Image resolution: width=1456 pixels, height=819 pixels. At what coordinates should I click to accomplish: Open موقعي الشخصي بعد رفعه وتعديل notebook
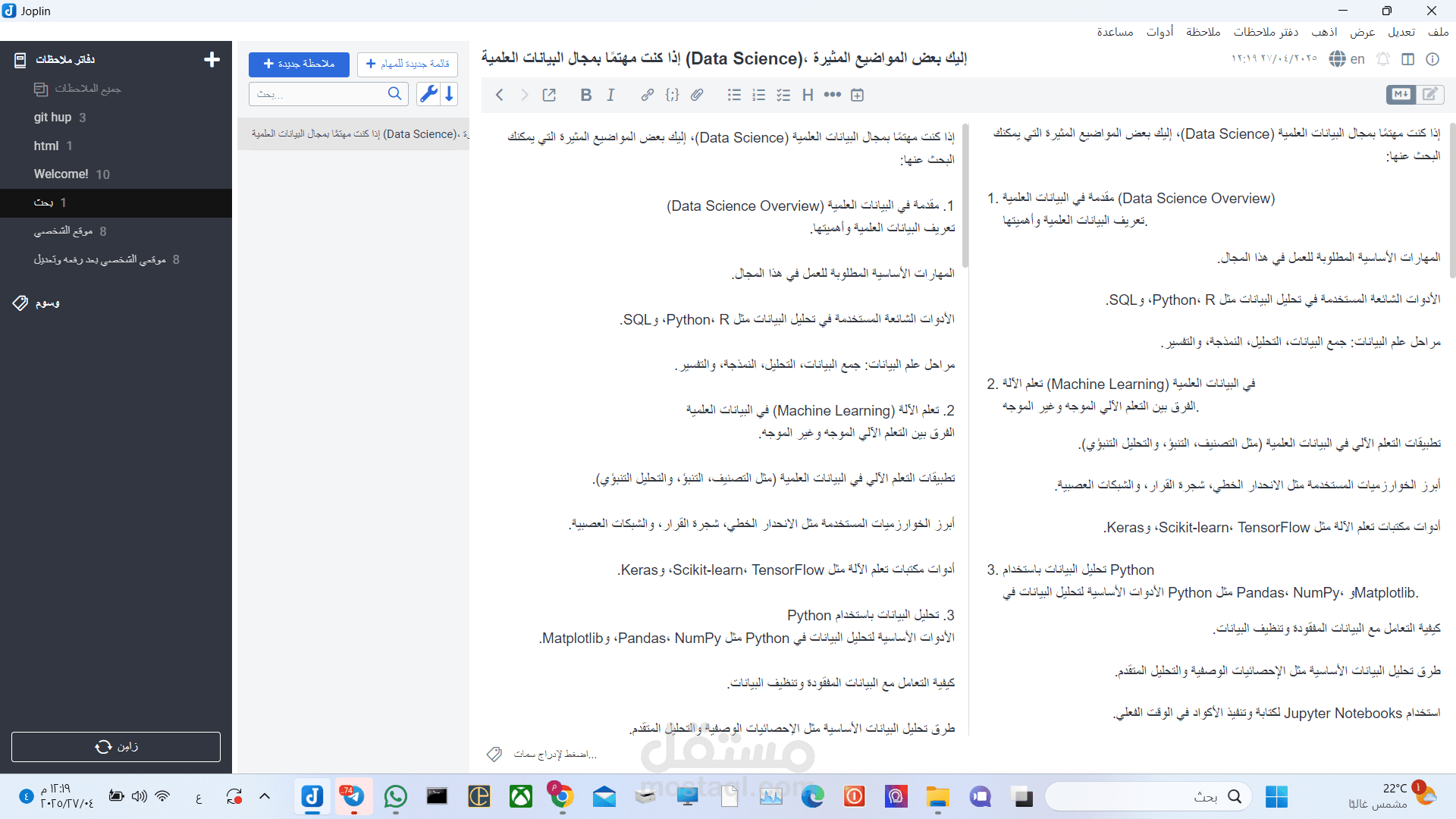click(x=116, y=259)
